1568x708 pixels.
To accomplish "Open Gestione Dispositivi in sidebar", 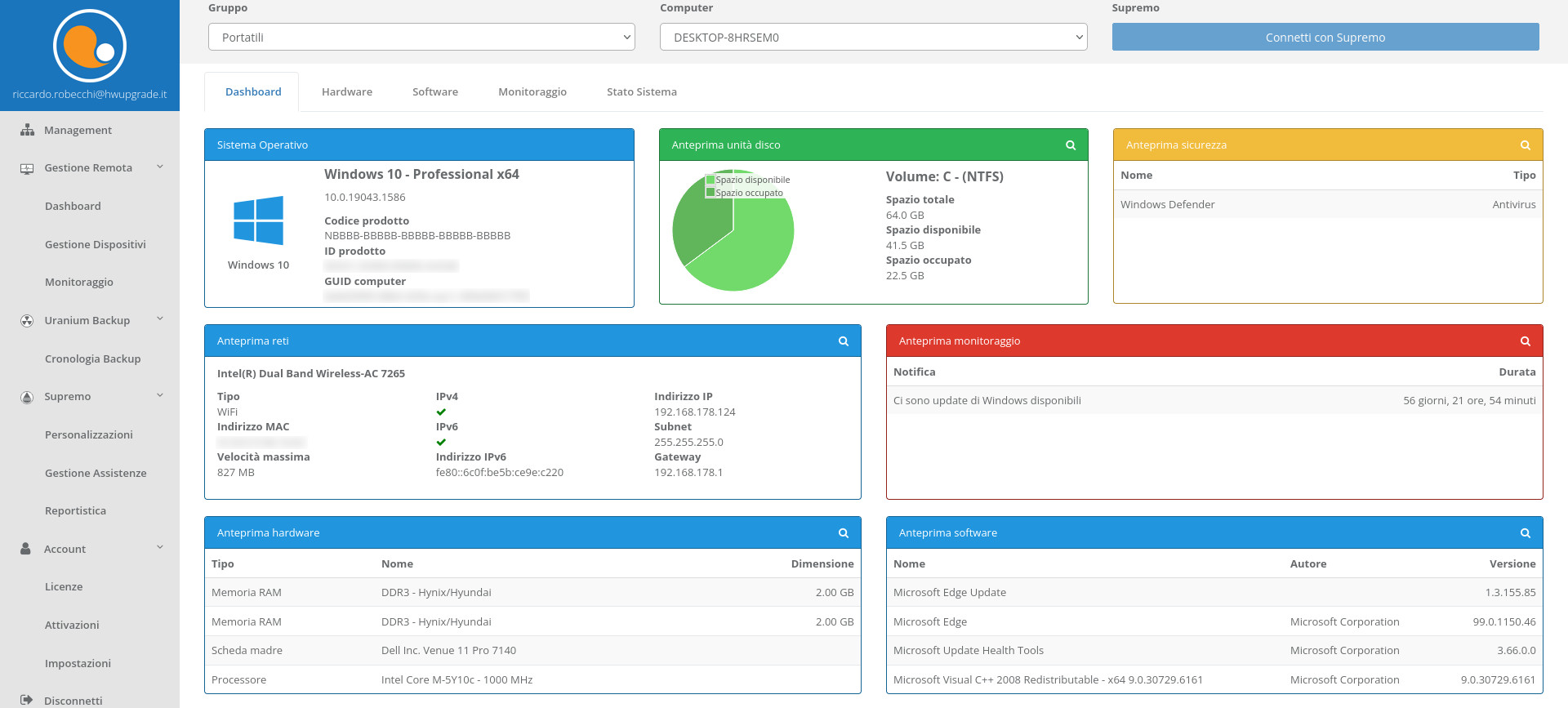I will coord(96,245).
